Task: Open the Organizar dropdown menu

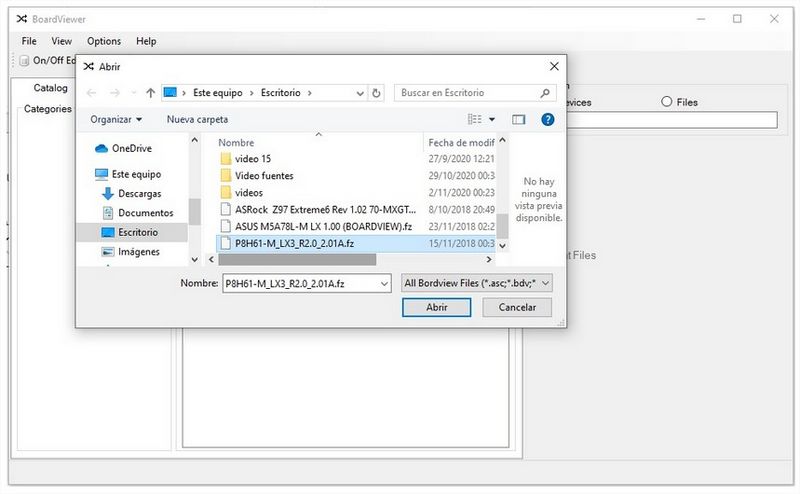Action: pyautogui.click(x=116, y=119)
